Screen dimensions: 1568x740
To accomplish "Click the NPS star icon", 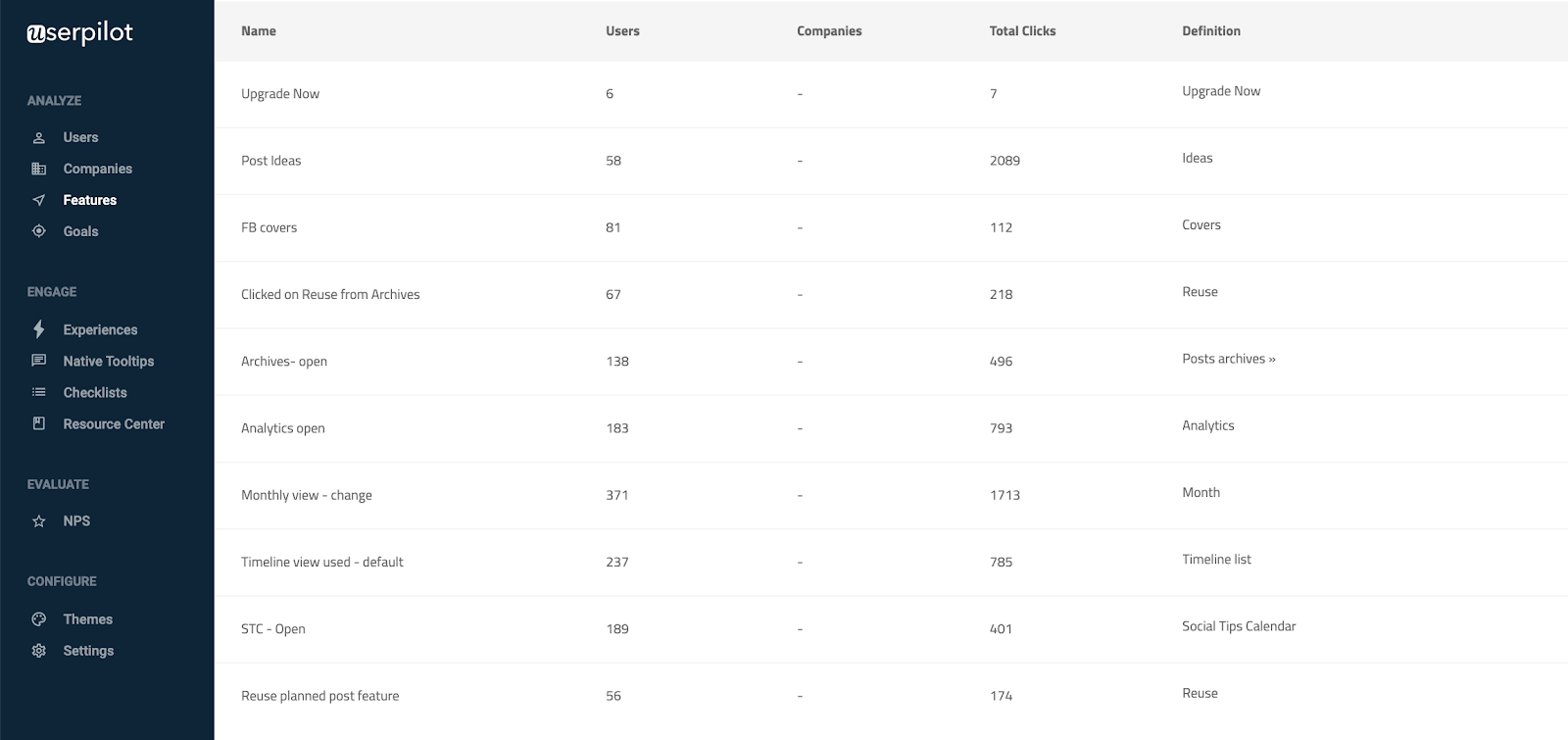I will coord(39,521).
